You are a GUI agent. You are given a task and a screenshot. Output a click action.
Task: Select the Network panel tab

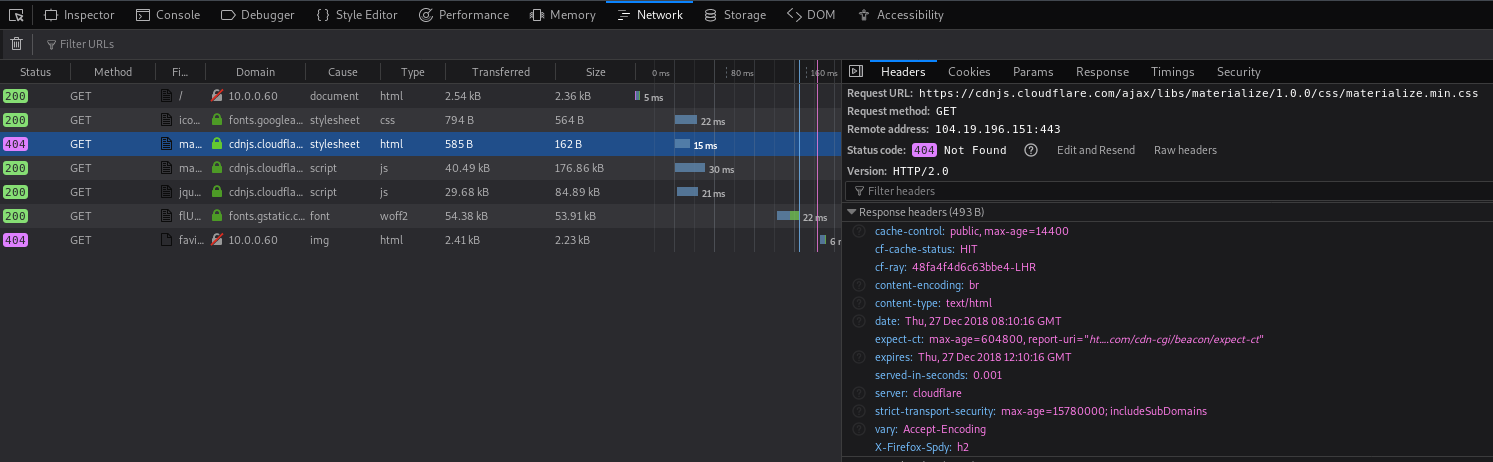[650, 15]
